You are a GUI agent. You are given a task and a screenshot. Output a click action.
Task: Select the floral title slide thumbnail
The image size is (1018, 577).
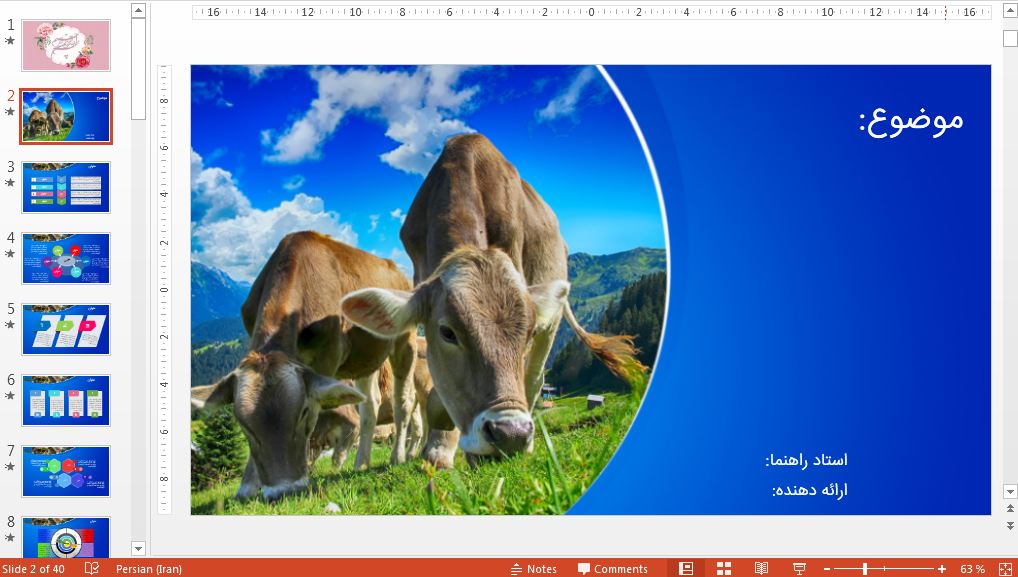point(65,45)
